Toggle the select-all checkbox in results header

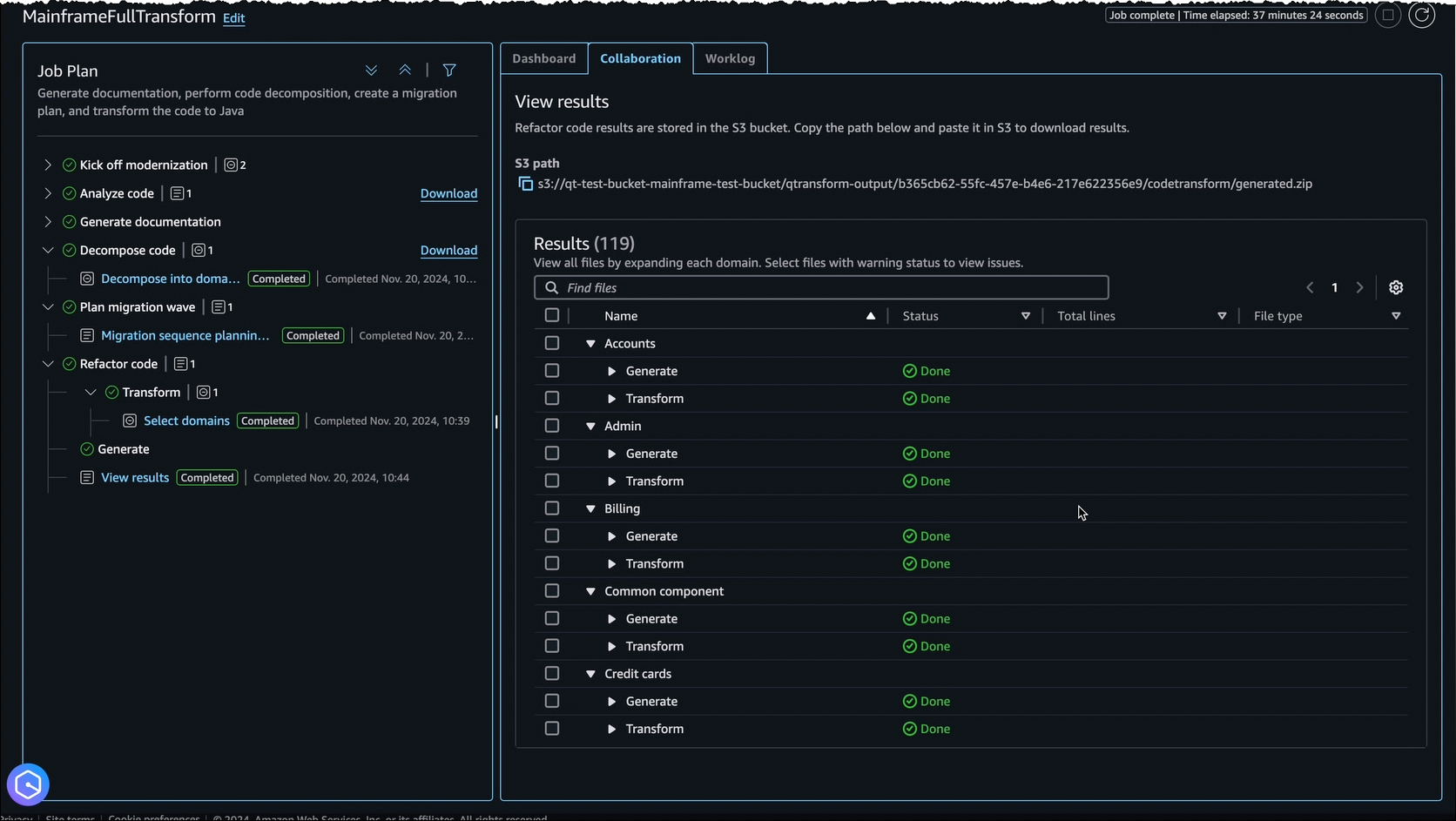(552, 315)
